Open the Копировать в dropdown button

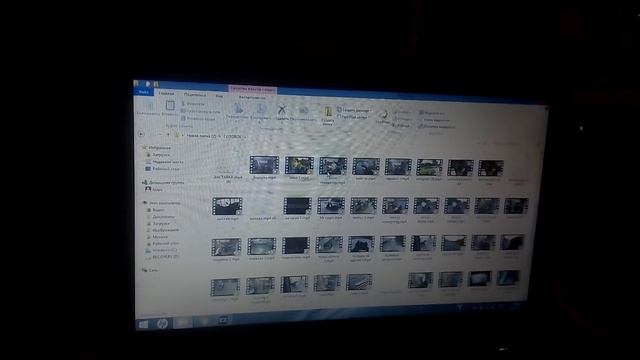point(260,112)
